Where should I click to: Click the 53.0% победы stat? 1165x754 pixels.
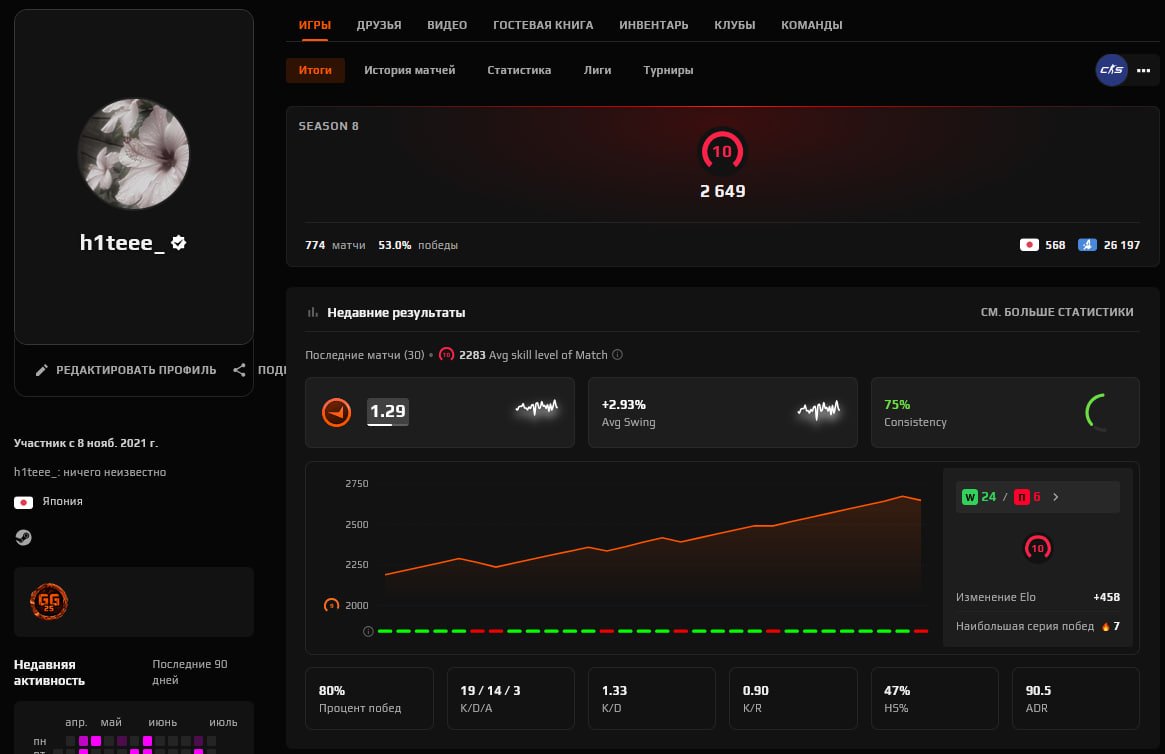[418, 245]
